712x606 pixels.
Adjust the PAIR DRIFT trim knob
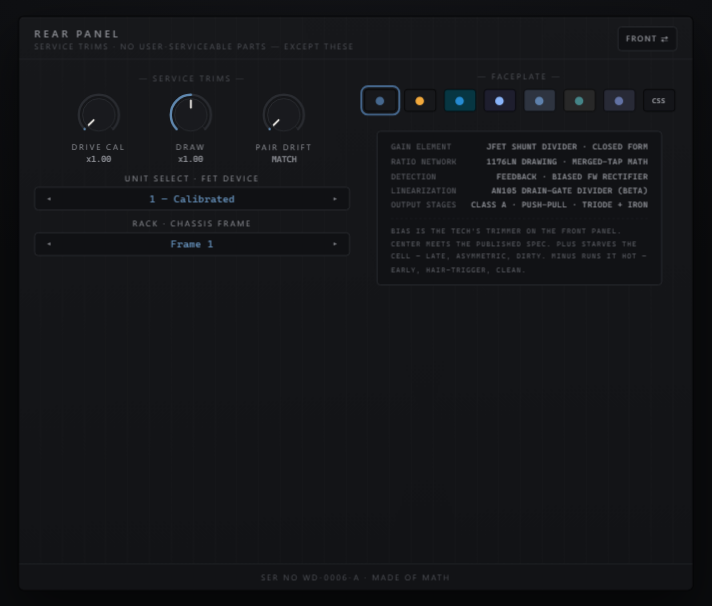(x=283, y=114)
